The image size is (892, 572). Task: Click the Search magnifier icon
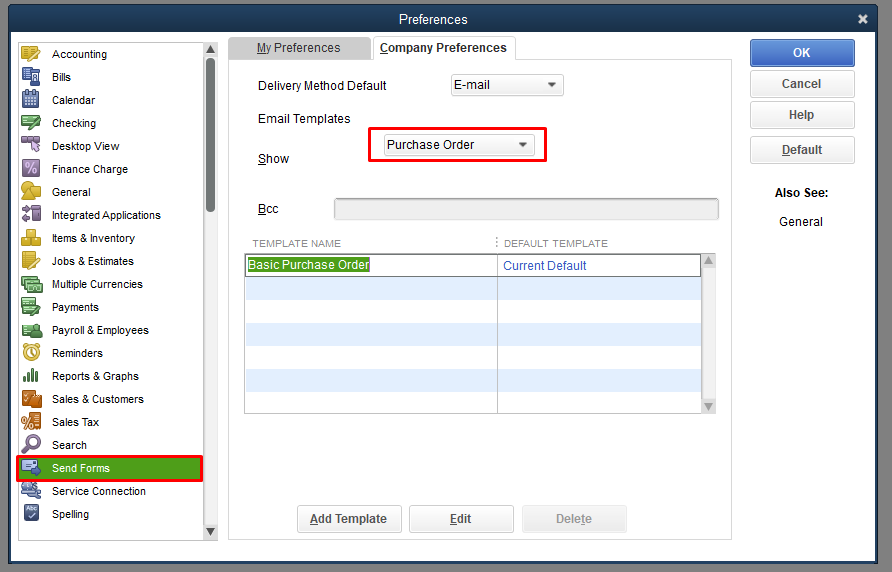31,444
